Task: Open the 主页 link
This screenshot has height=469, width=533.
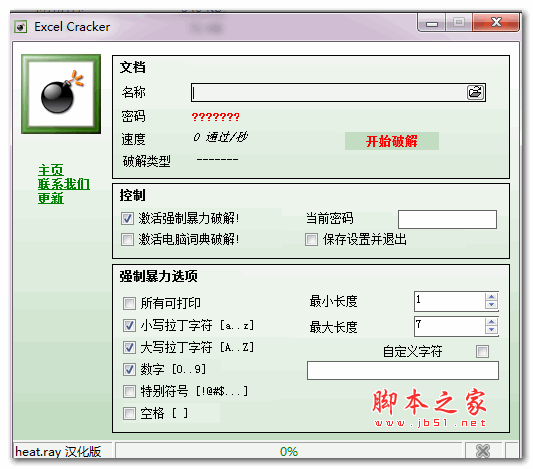Action: point(51,170)
